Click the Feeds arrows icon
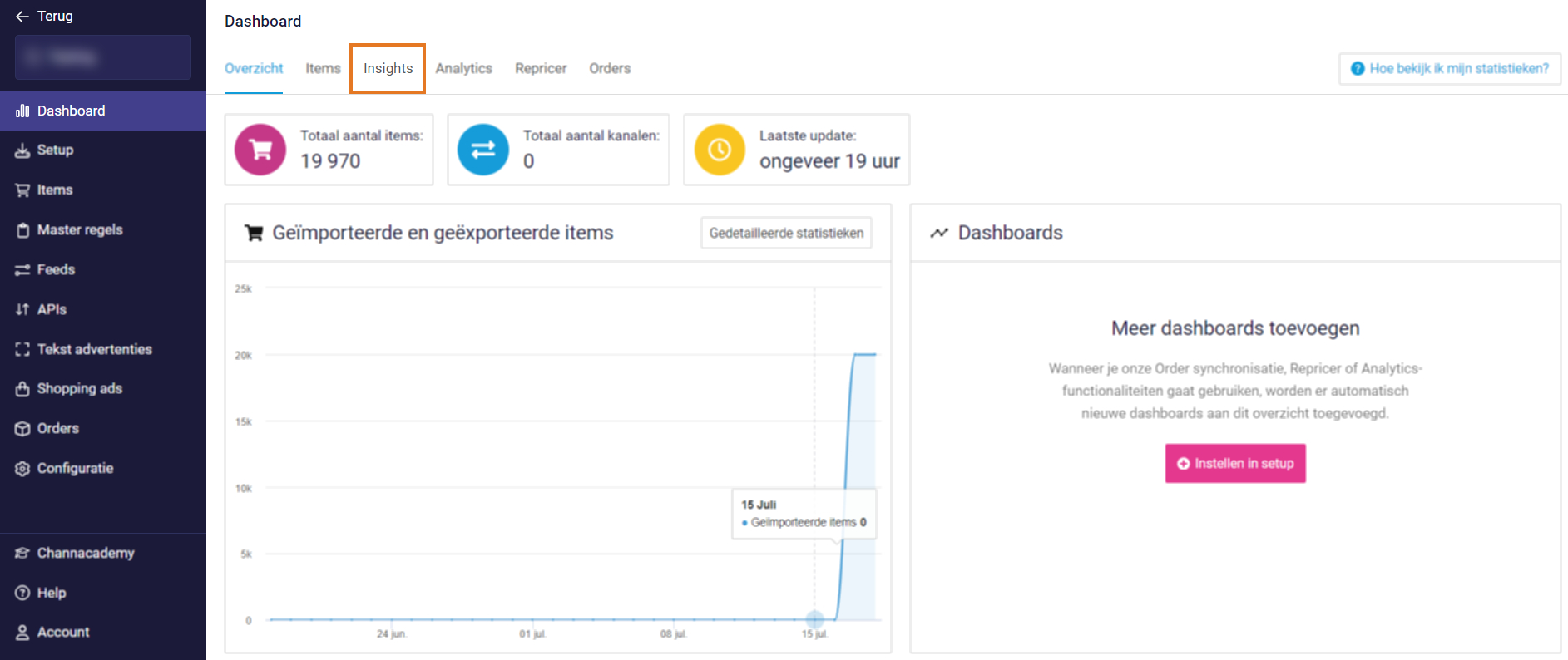The width and height of the screenshot is (1568, 660). pos(22,270)
